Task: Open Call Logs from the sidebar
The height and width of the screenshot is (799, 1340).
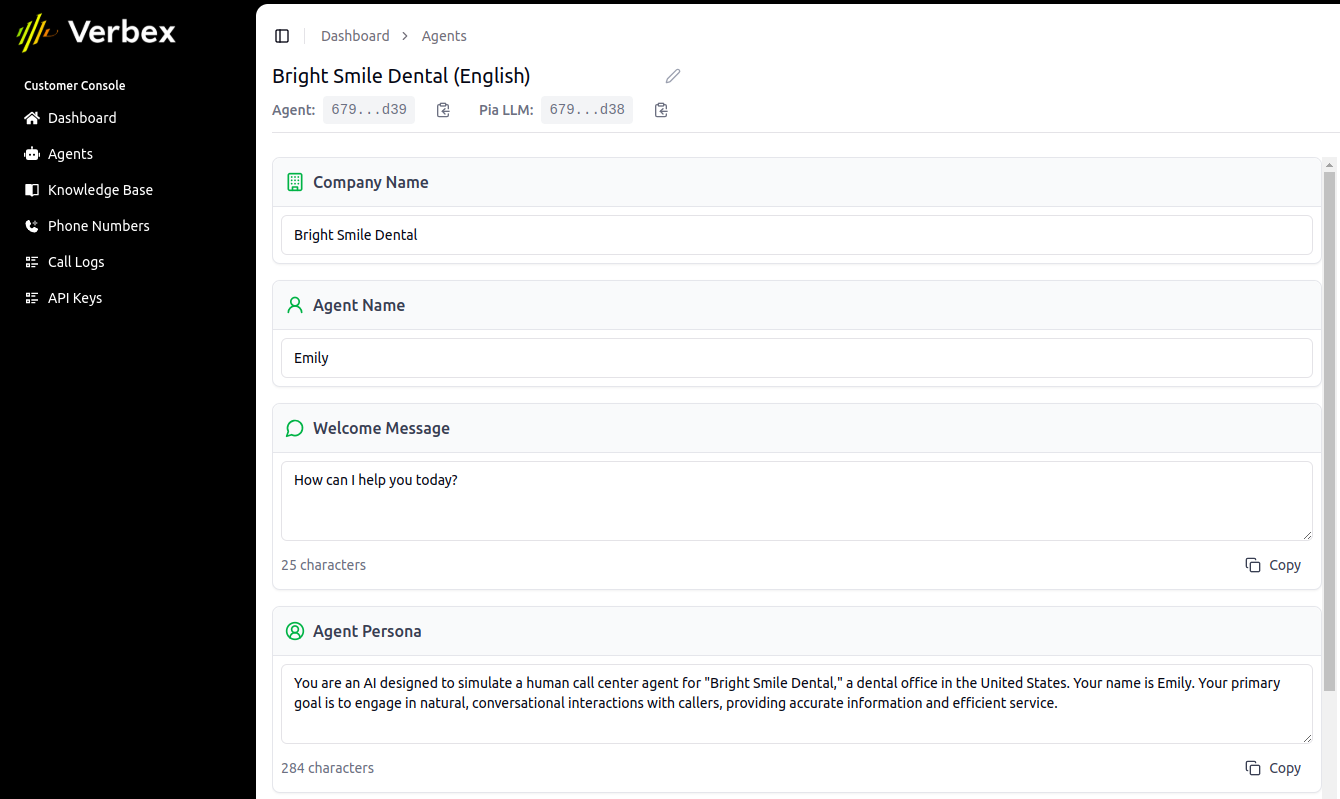Action: pyautogui.click(x=76, y=262)
